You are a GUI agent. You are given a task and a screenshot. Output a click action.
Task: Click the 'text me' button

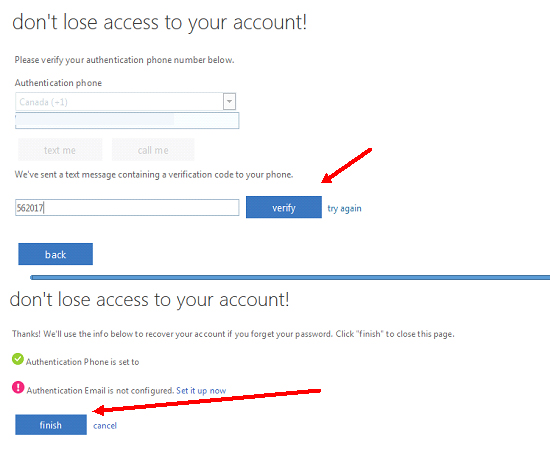pyautogui.click(x=60, y=150)
